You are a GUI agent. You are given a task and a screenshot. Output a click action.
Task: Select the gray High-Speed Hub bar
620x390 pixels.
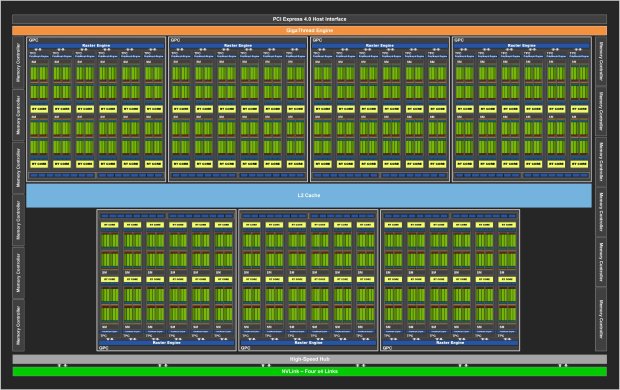pos(309,359)
